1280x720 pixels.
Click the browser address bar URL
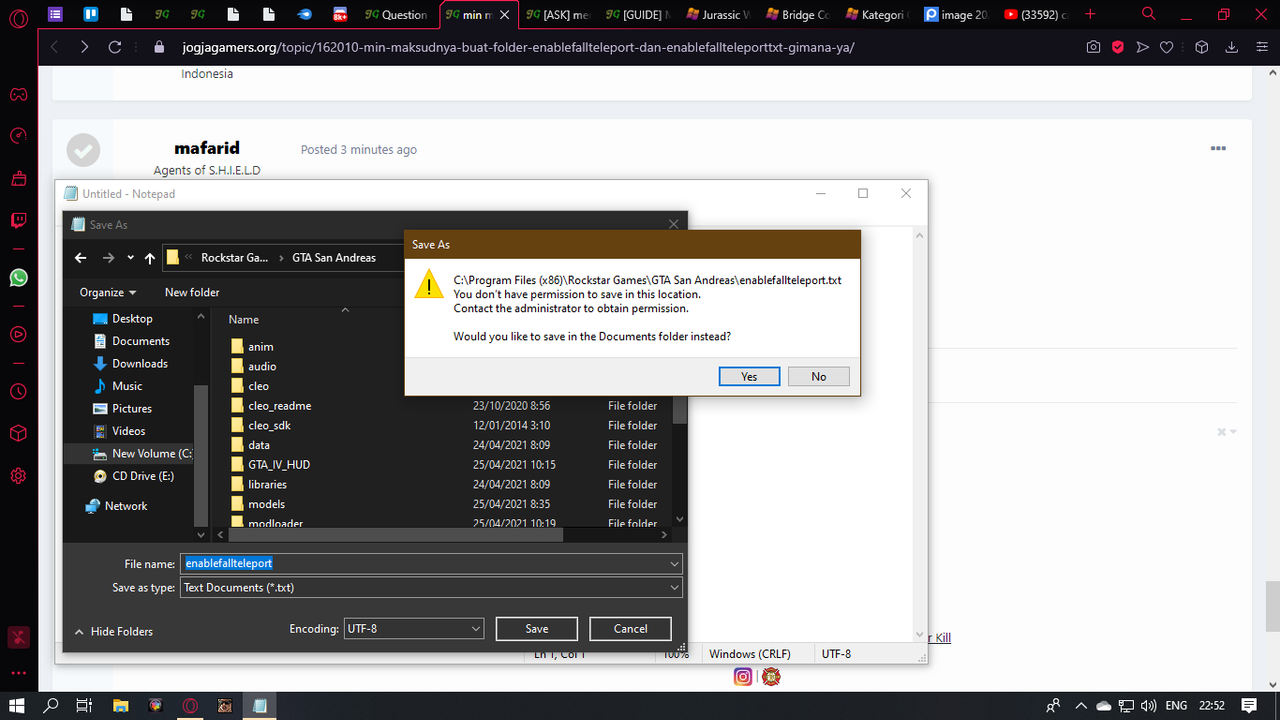pos(518,48)
